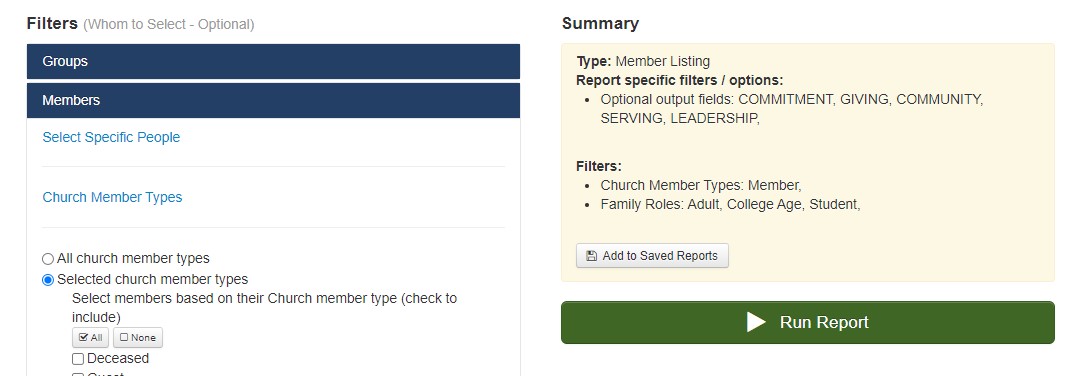
Task: Toggle the Church Member Types section link
Action: coord(112,197)
